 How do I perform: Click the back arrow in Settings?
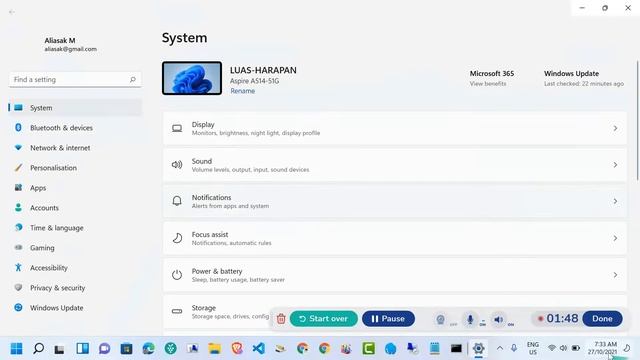[x=11, y=12]
